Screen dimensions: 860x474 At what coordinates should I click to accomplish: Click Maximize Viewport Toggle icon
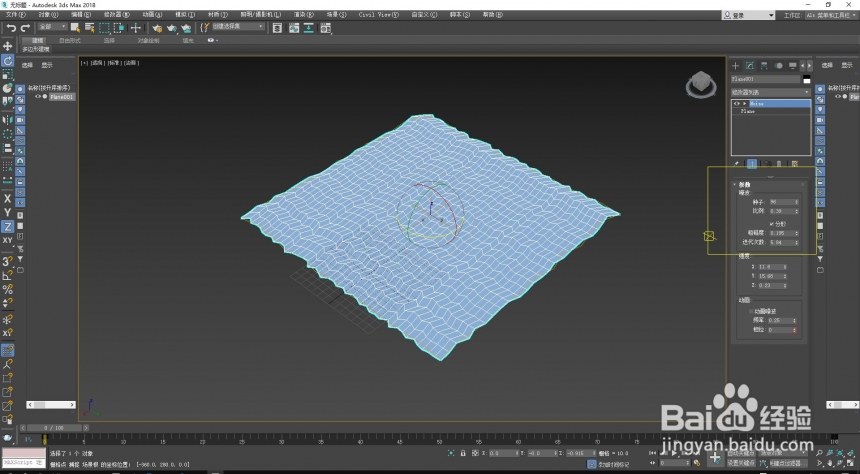click(x=850, y=464)
